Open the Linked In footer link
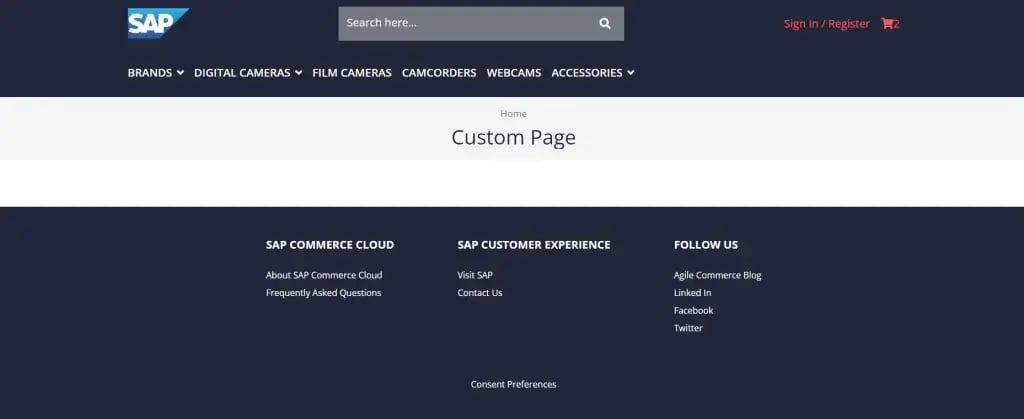Viewport: 1024px width, 419px height. (692, 292)
